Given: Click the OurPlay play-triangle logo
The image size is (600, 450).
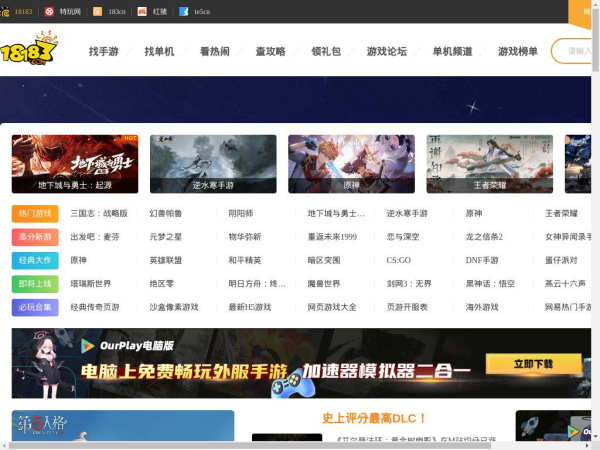Looking at the screenshot, I should [x=88, y=346].
